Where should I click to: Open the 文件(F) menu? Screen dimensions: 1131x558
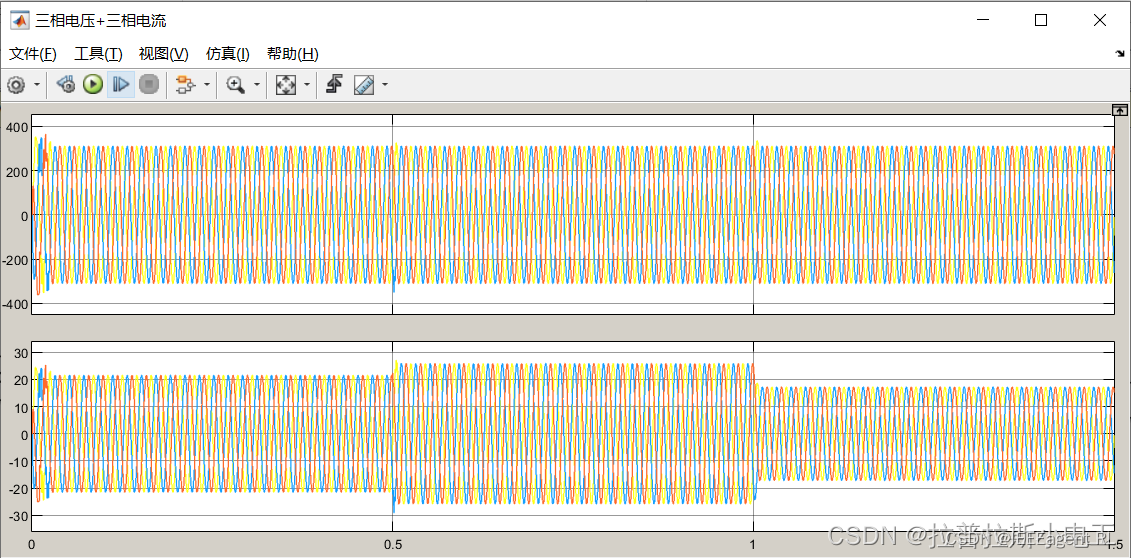tap(32, 54)
